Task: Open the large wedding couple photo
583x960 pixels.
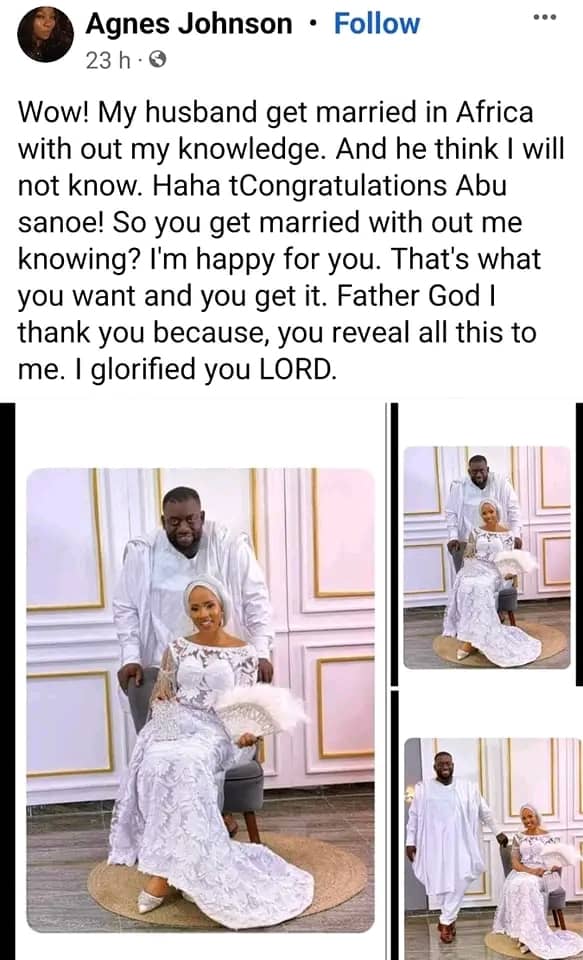Action: click(x=200, y=700)
